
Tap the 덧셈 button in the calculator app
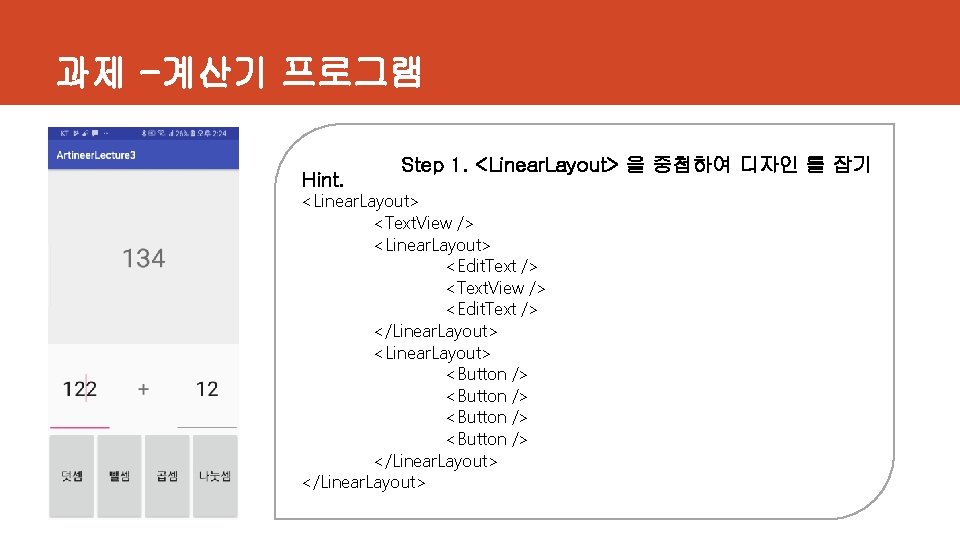click(x=72, y=476)
